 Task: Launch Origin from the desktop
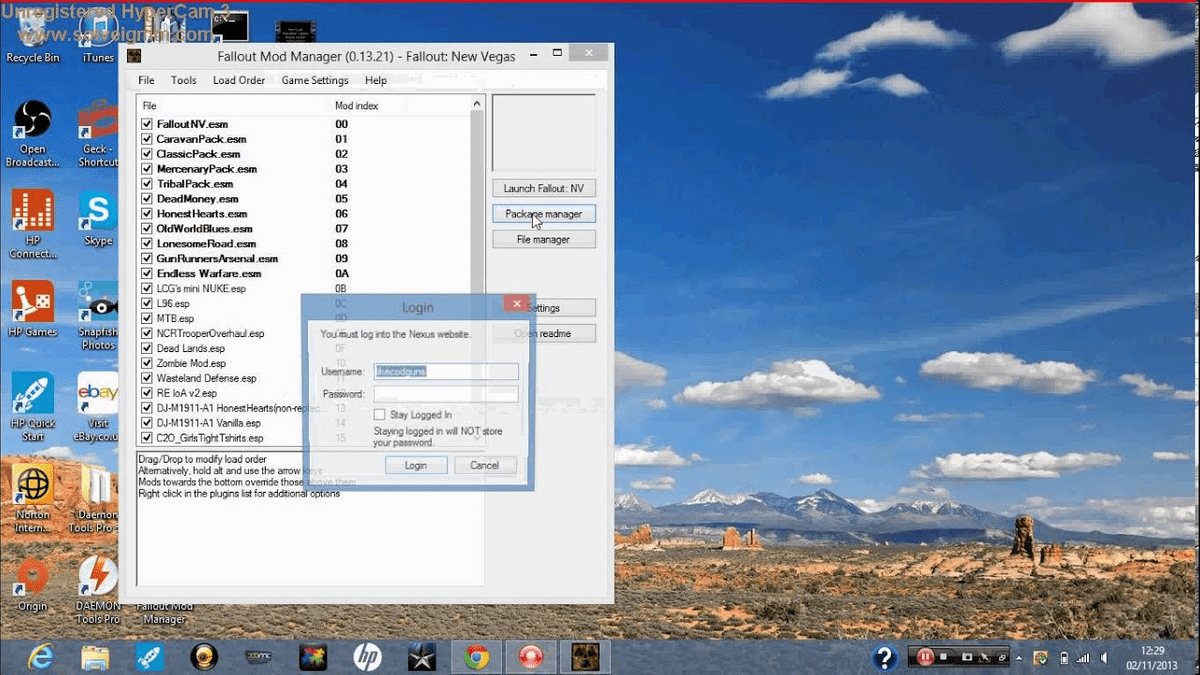coord(33,584)
